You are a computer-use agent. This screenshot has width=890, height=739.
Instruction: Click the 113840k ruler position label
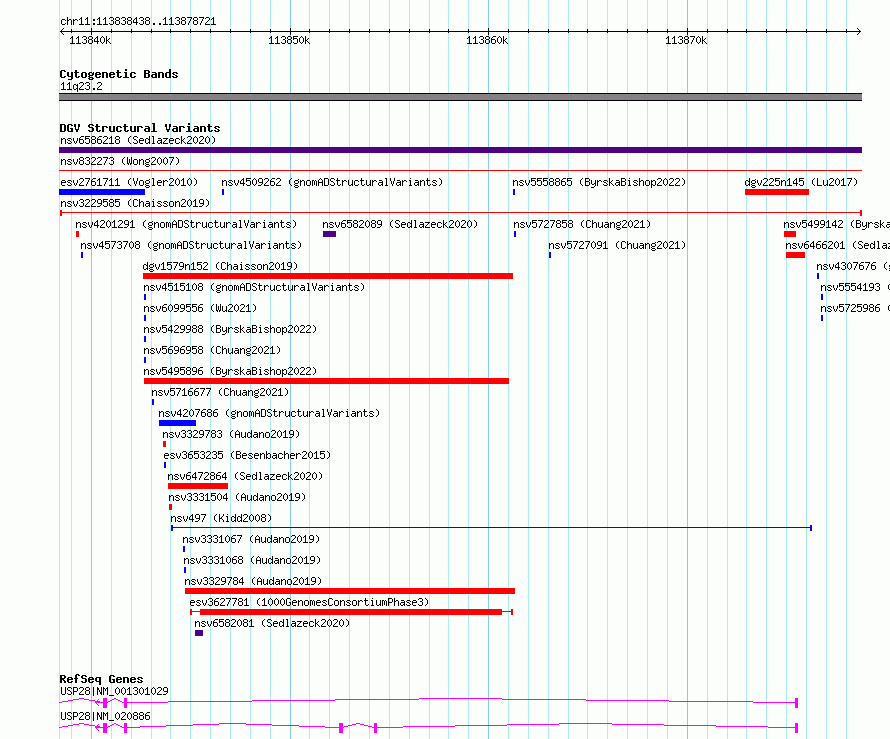click(x=90, y=40)
